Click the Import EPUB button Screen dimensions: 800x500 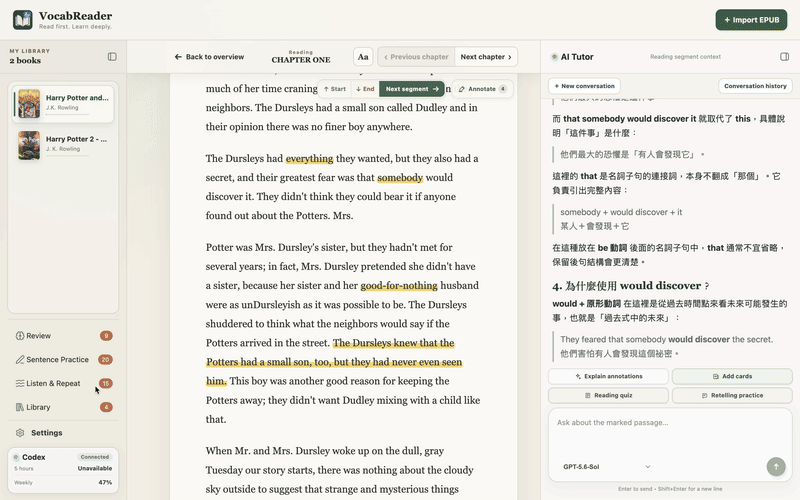751,20
